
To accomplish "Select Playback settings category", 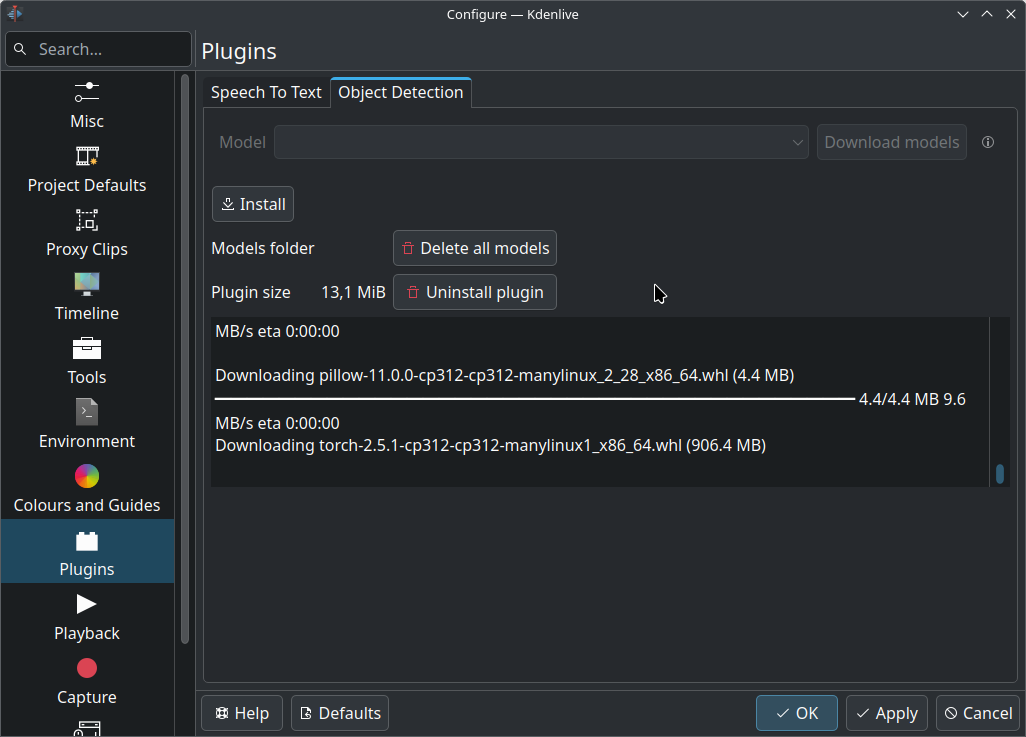I will click(x=87, y=617).
